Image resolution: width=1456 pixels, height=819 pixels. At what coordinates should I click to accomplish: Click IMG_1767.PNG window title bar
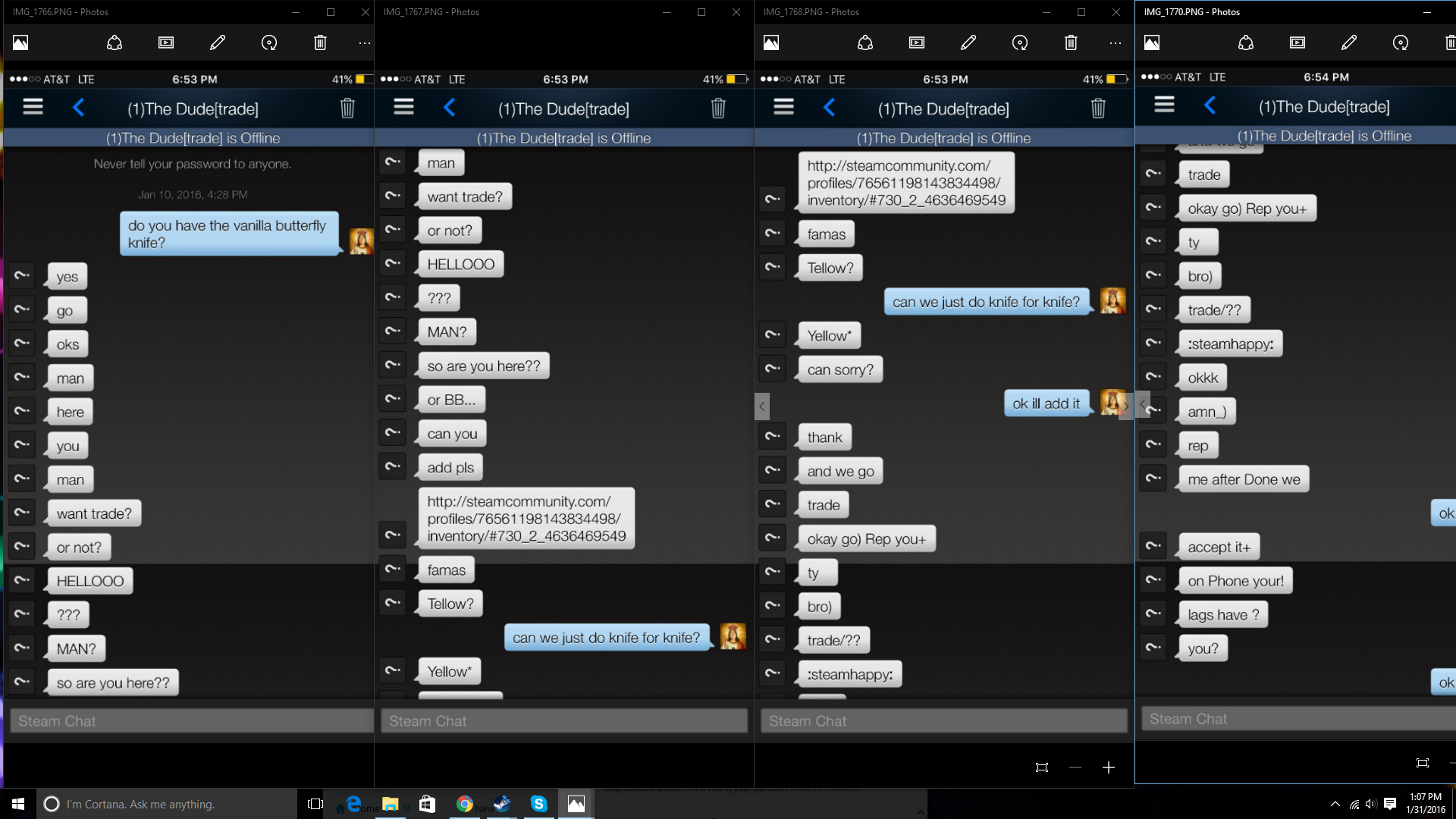[x=531, y=11]
